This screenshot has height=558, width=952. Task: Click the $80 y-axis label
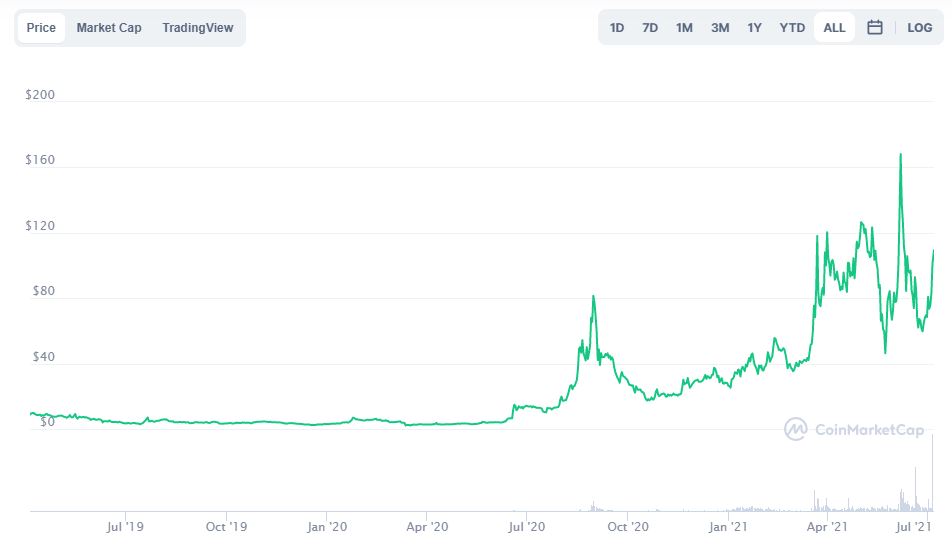(x=40, y=292)
